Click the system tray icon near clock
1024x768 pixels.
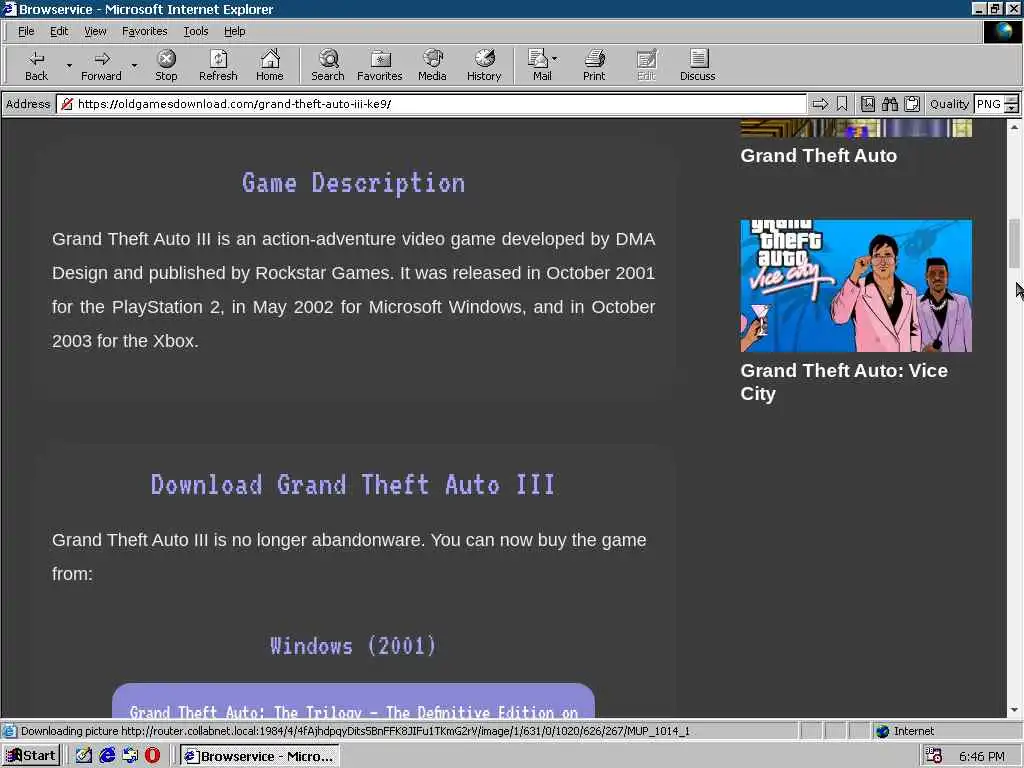(x=934, y=756)
